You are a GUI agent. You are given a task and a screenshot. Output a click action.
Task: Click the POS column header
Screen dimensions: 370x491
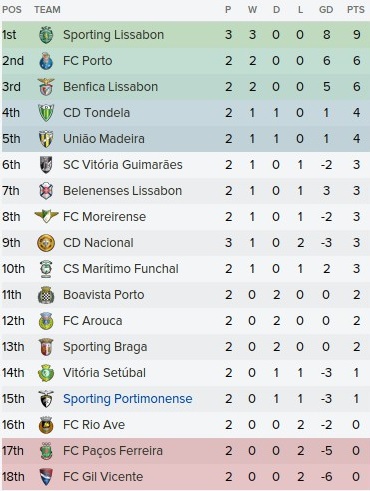12,10
